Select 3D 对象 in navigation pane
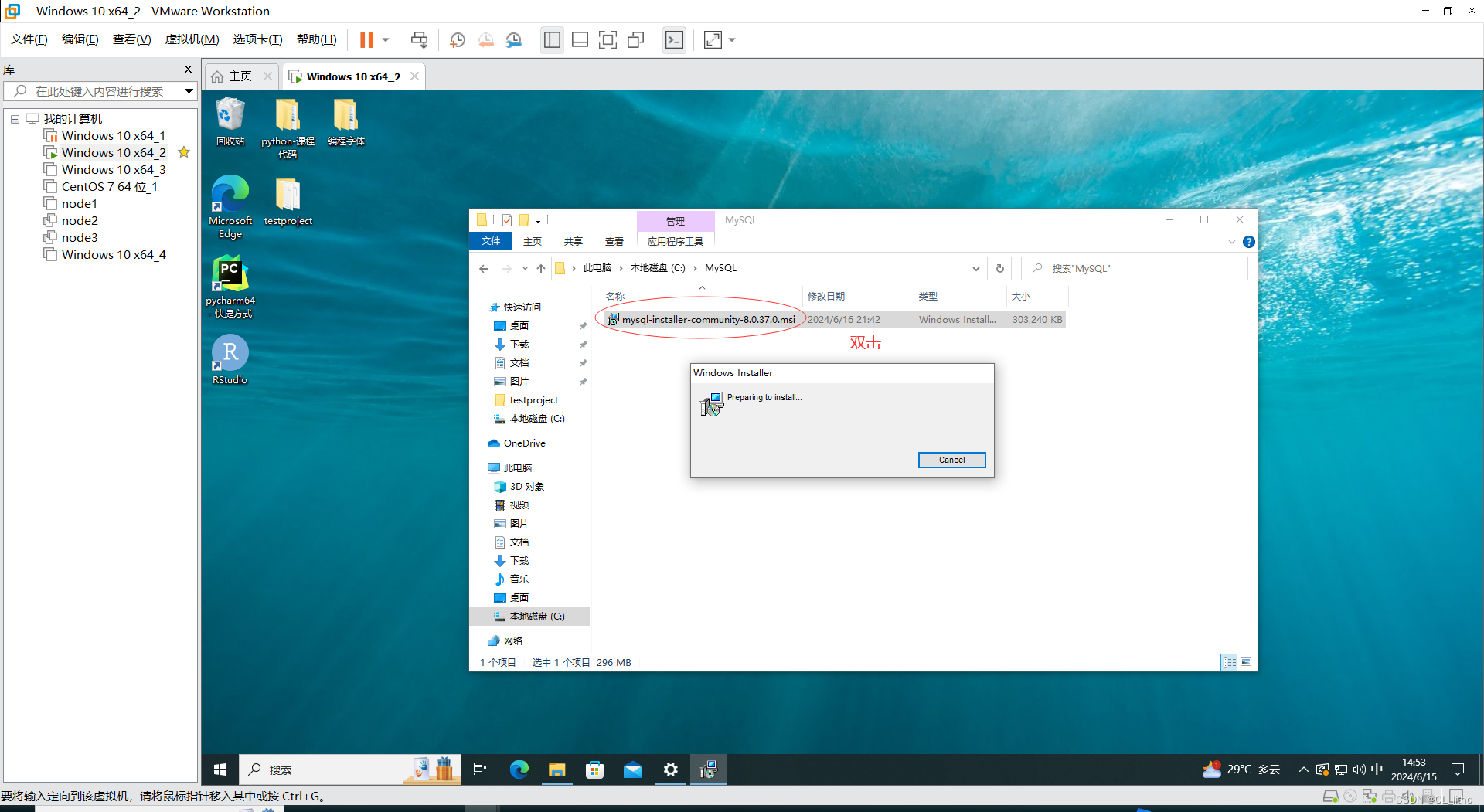Viewport: 1484px width, 812px height. pos(519,487)
